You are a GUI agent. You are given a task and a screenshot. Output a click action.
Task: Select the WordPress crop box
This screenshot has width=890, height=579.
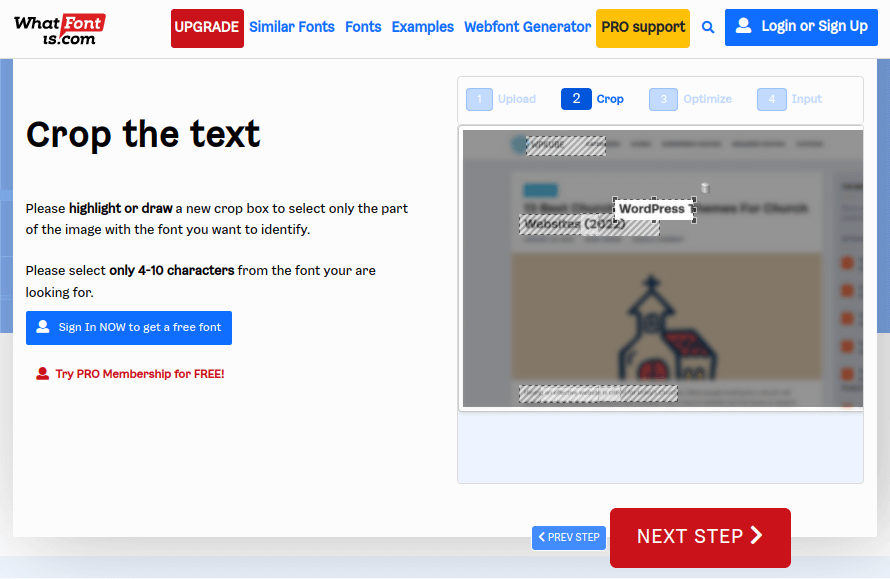coord(654,209)
